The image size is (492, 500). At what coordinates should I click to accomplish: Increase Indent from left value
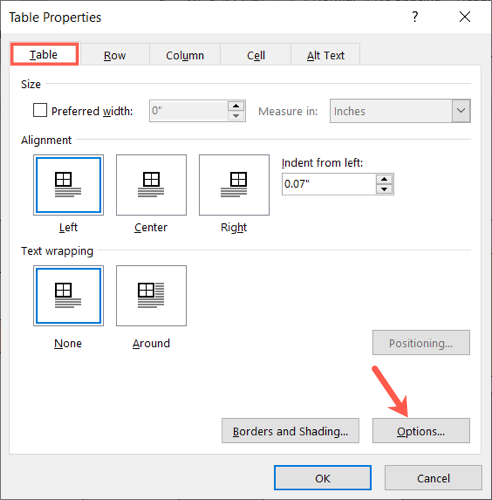coord(385,179)
